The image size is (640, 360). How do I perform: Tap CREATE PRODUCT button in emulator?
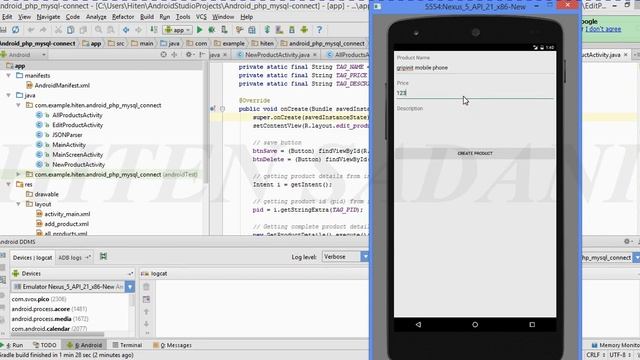coord(475,153)
